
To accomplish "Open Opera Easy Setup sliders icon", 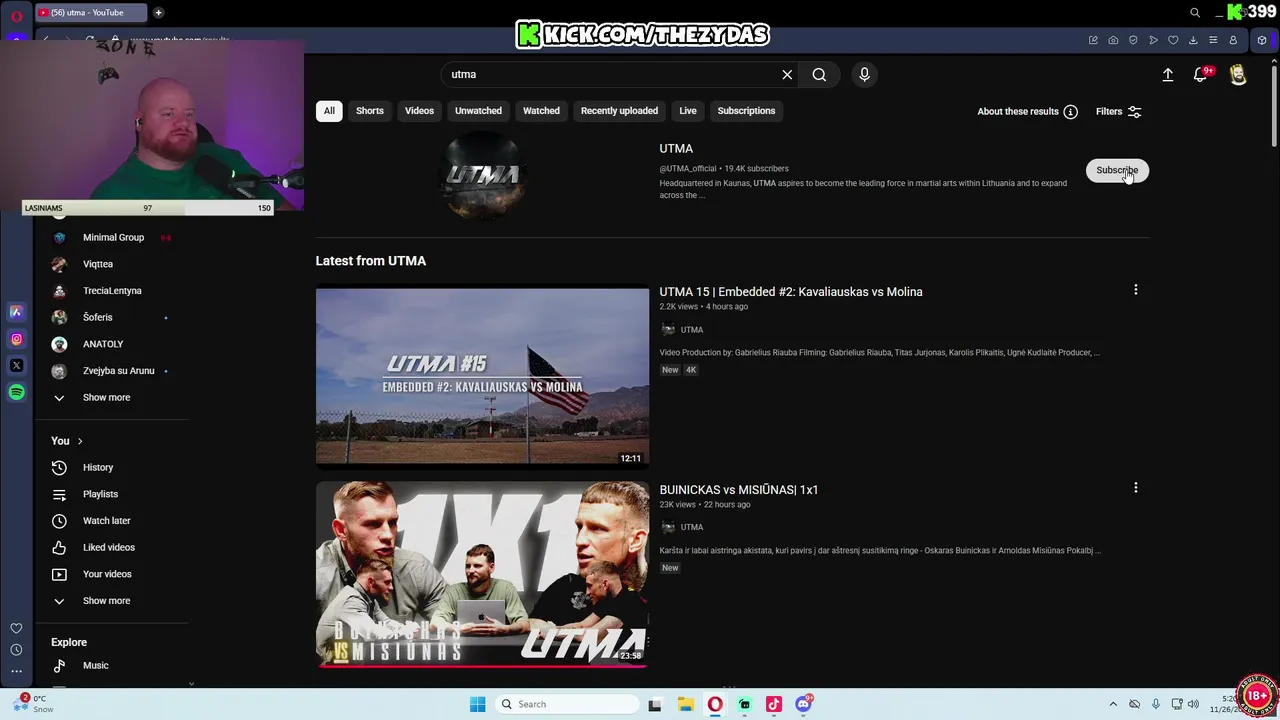I will pos(1213,40).
